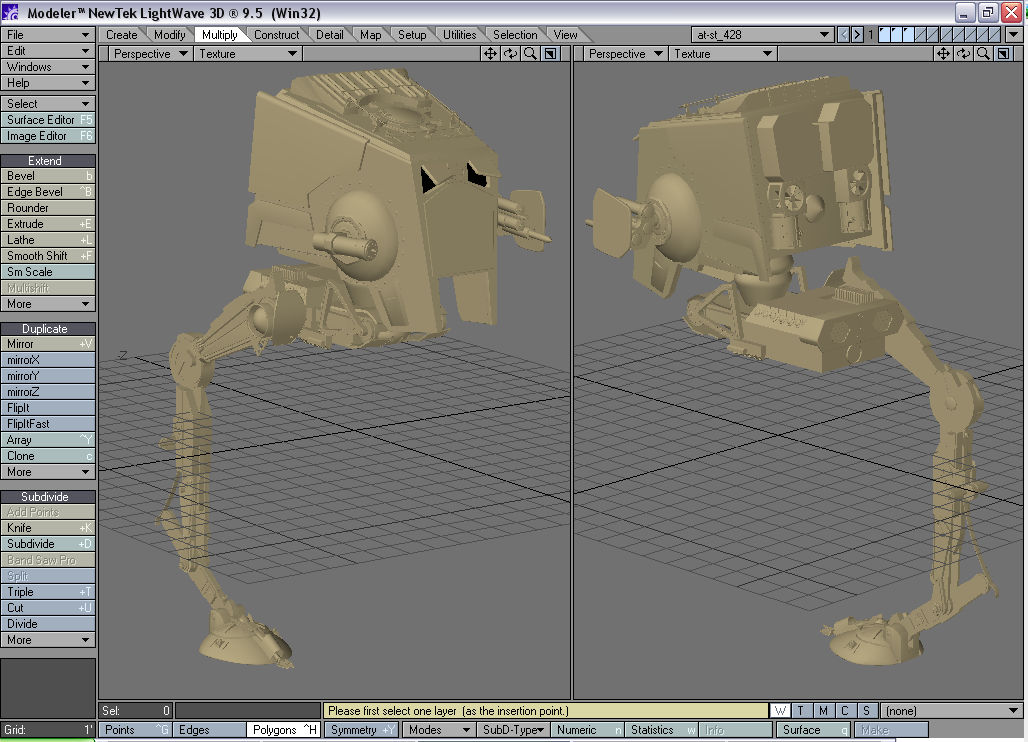Click the zoom magnifier in left viewport
The image size is (1028, 742).
pos(530,54)
